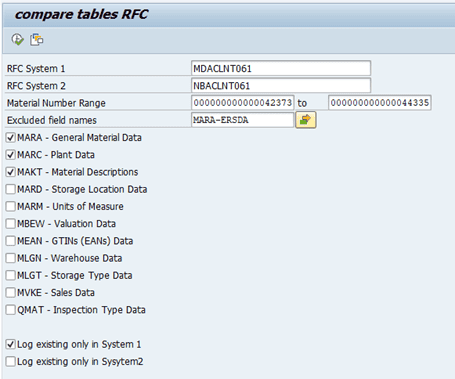Click the Execute icon in the toolbar
Viewport: 455px width, 379px height.
point(18,40)
